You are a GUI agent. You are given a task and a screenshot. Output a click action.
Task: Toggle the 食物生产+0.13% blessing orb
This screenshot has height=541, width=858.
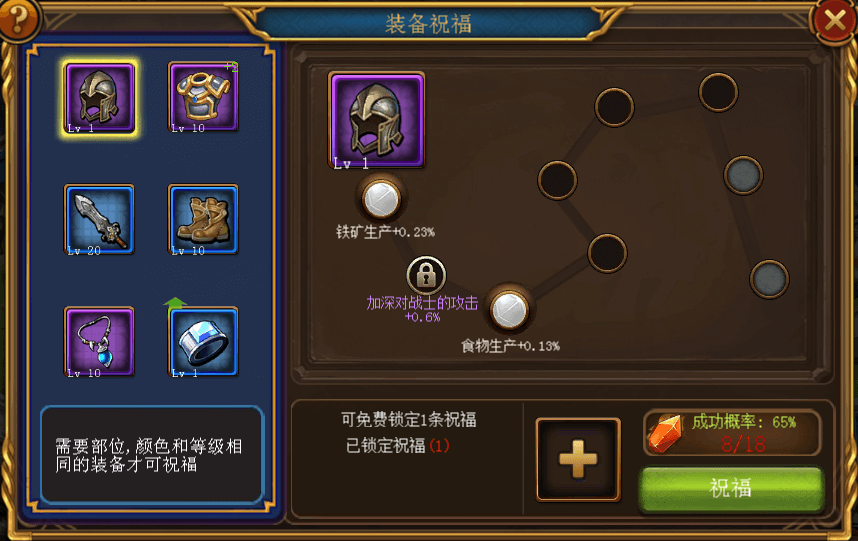(x=509, y=310)
